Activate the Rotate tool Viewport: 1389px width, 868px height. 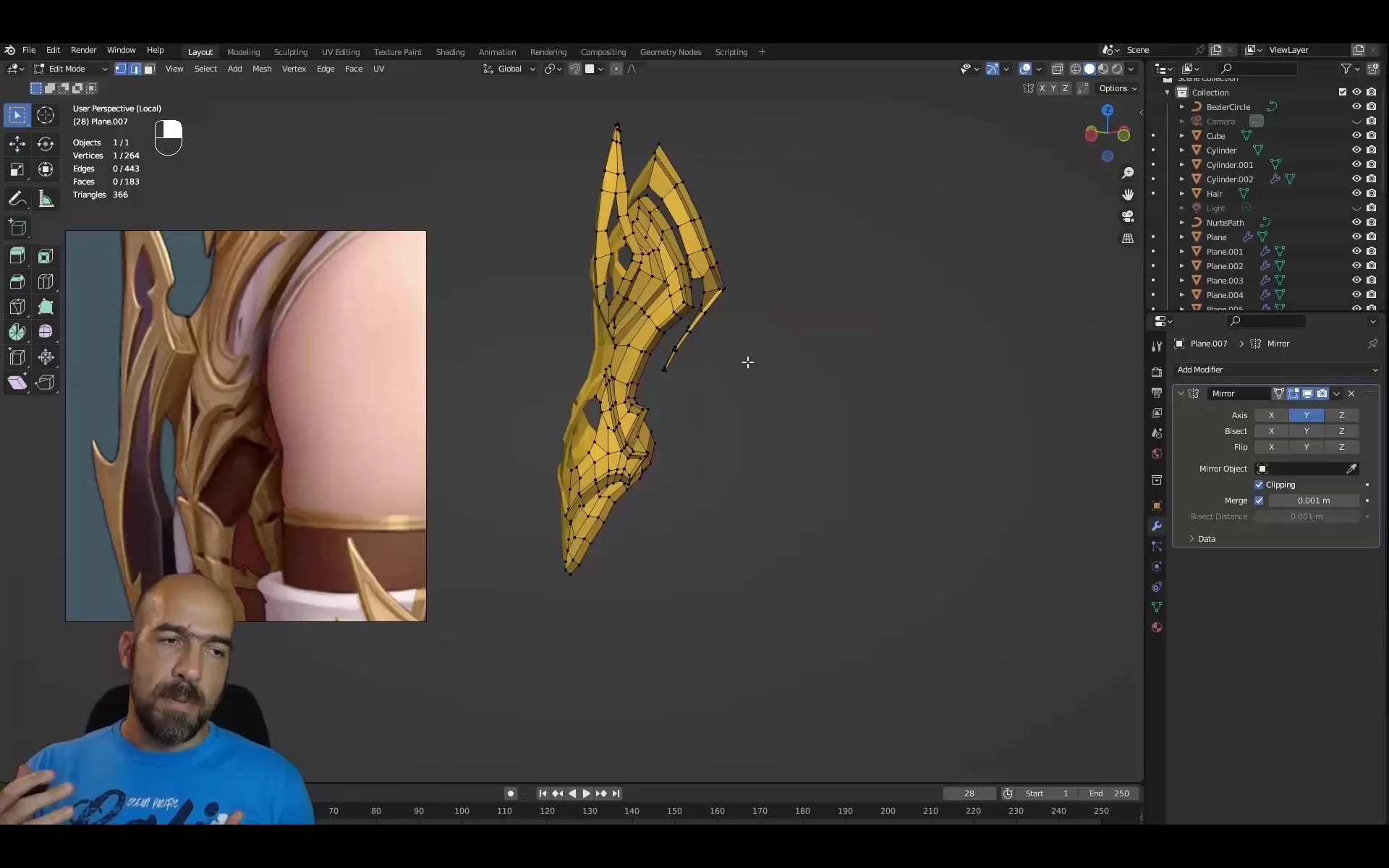[x=46, y=144]
